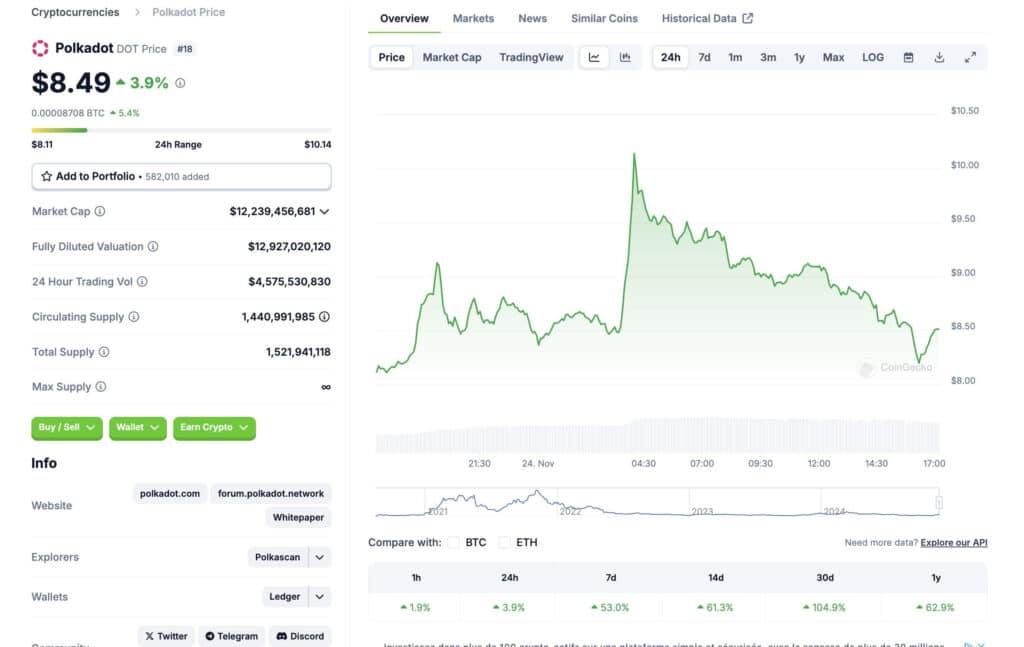Select 1y chart timeframe
Screen dimensions: 1024x647
[799, 57]
